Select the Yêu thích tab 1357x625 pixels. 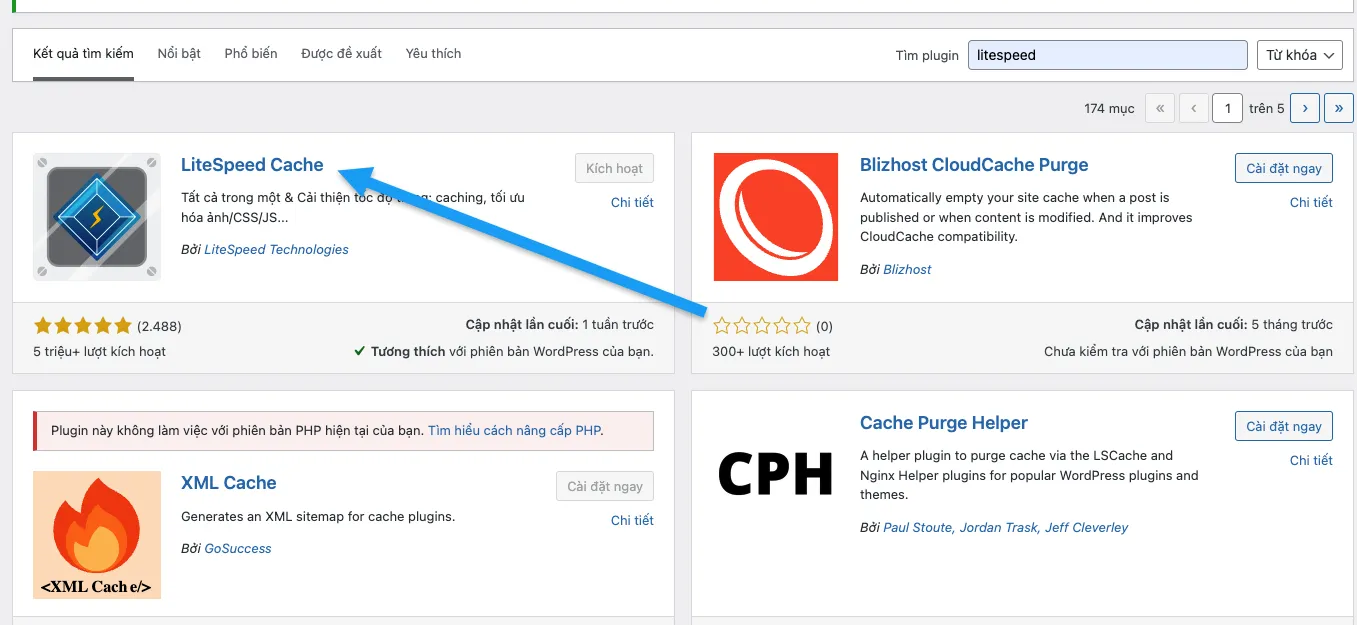click(x=433, y=54)
